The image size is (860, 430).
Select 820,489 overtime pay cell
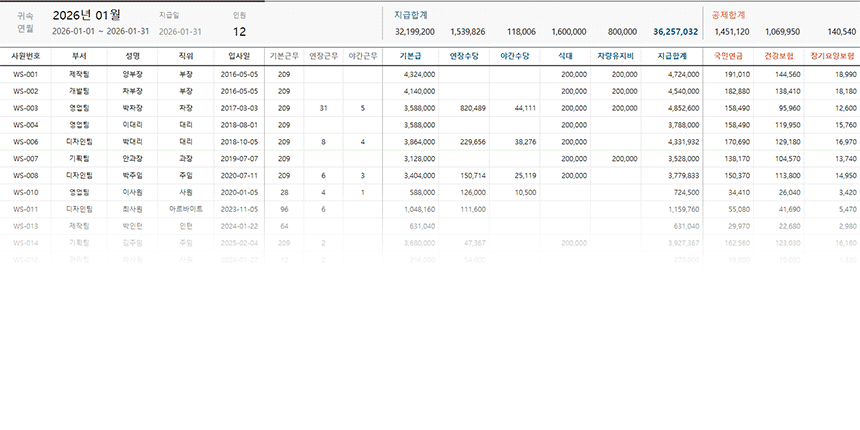(466, 108)
